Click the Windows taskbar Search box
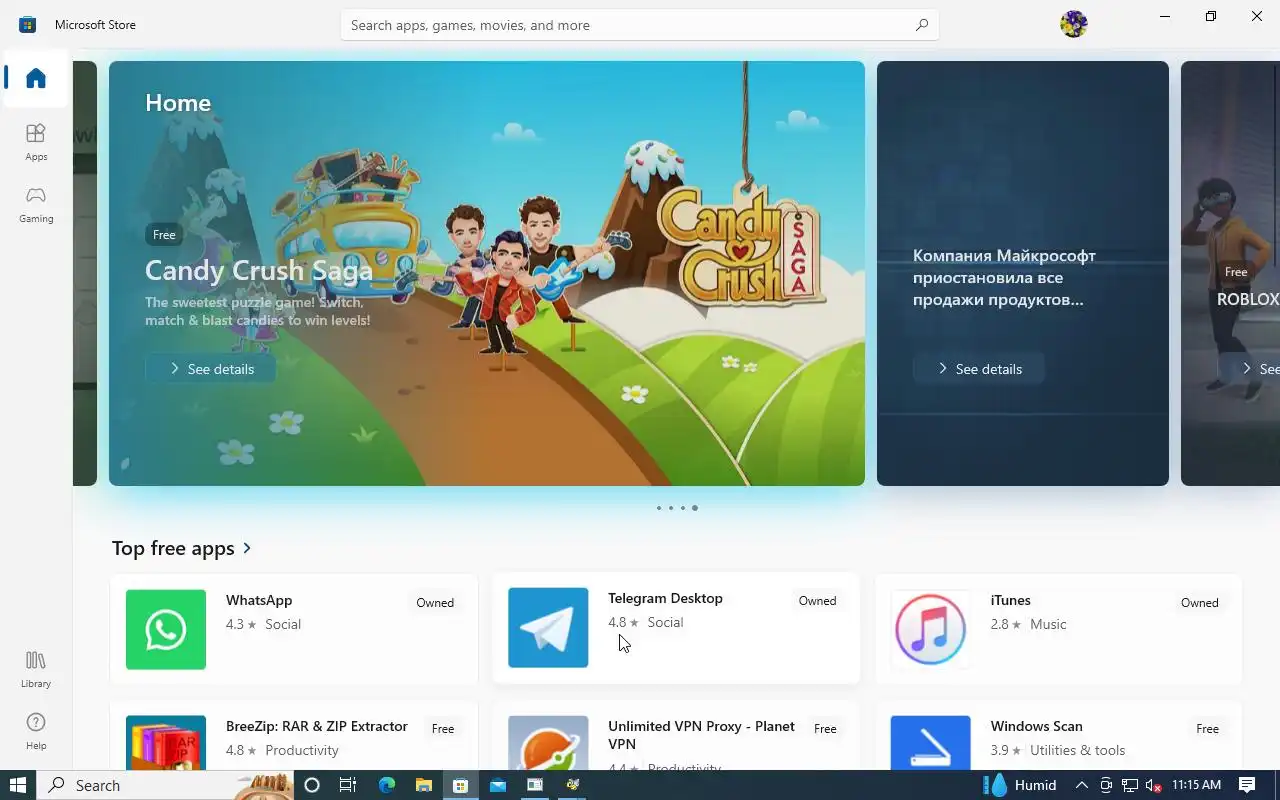 [165, 785]
